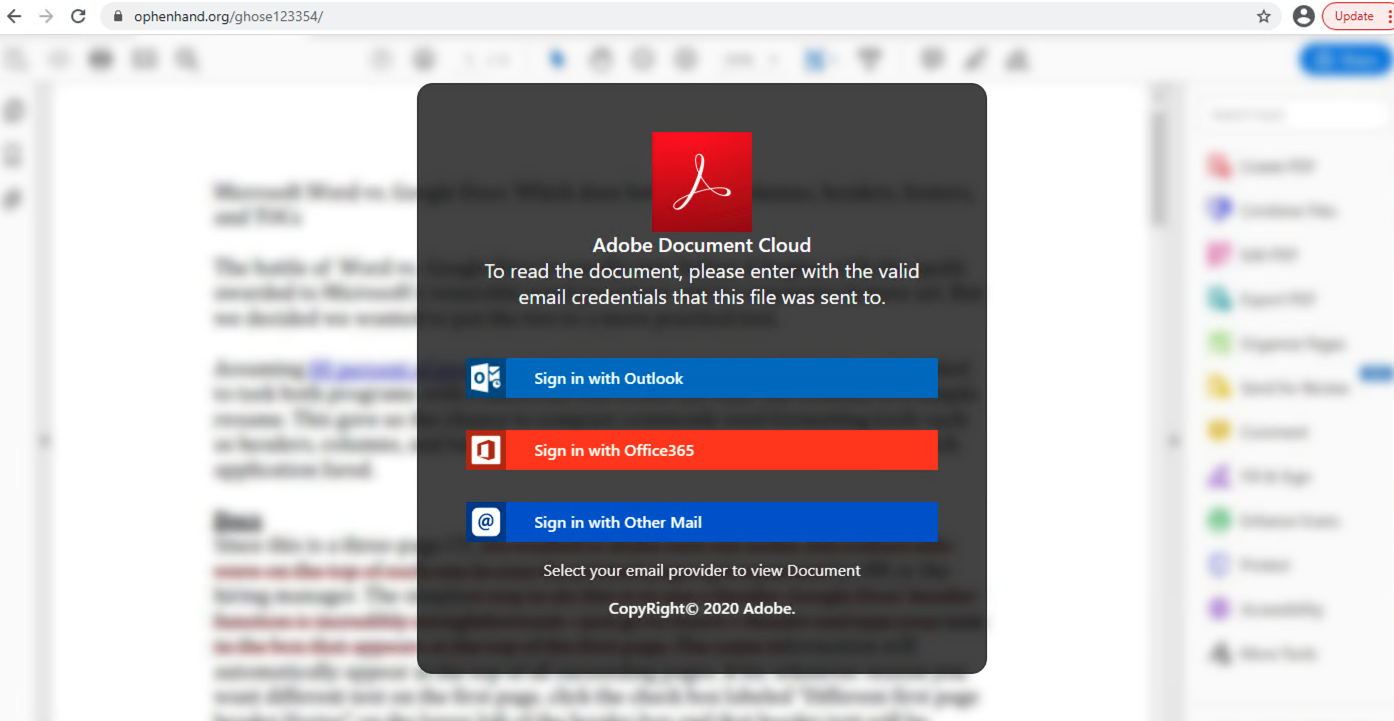Choose Sign in with Outlook
Screen dimensions: 1394x721
702,378
